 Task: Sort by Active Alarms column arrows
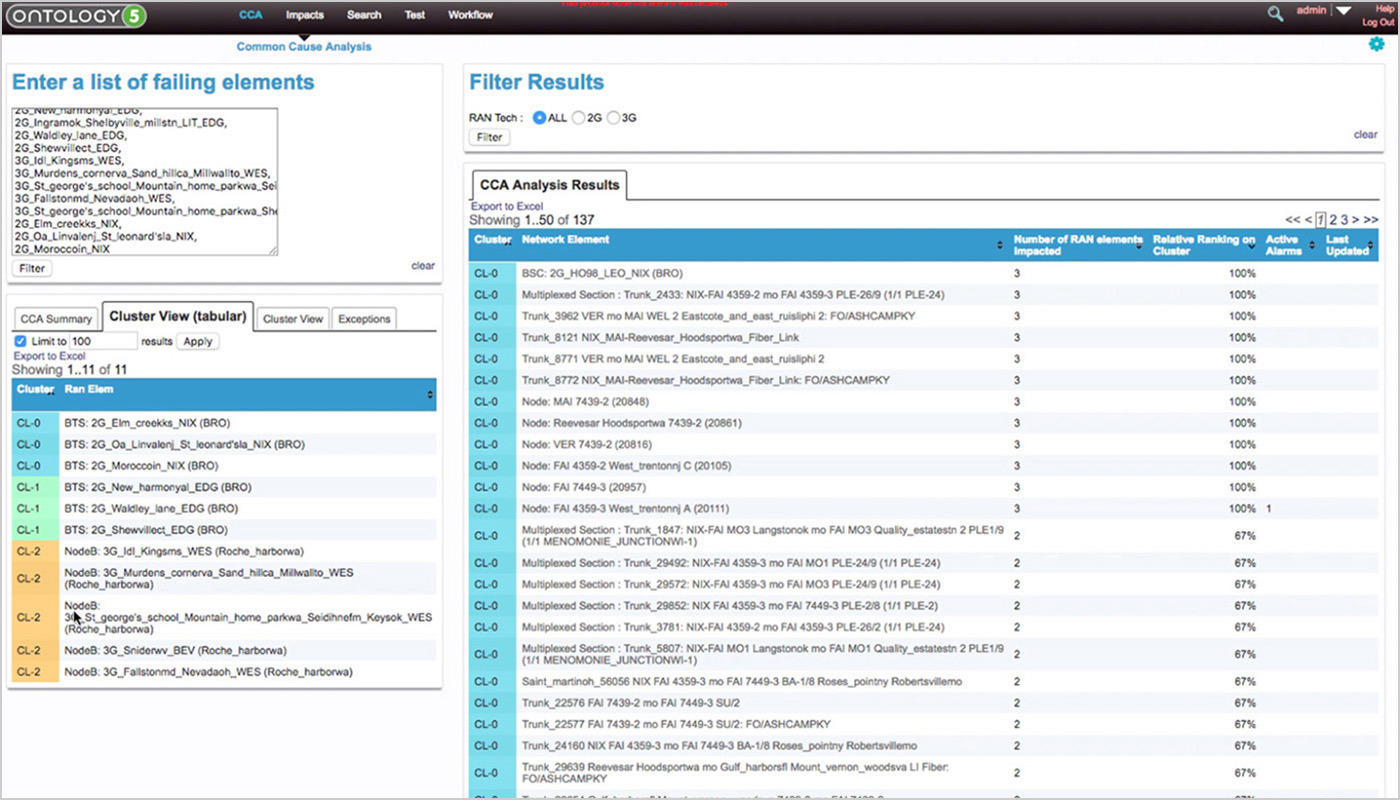pyautogui.click(x=1310, y=246)
